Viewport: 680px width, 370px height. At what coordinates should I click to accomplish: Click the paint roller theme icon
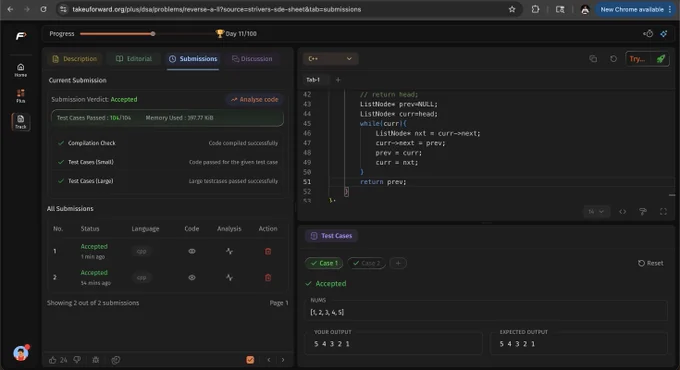pyautogui.click(x=643, y=212)
